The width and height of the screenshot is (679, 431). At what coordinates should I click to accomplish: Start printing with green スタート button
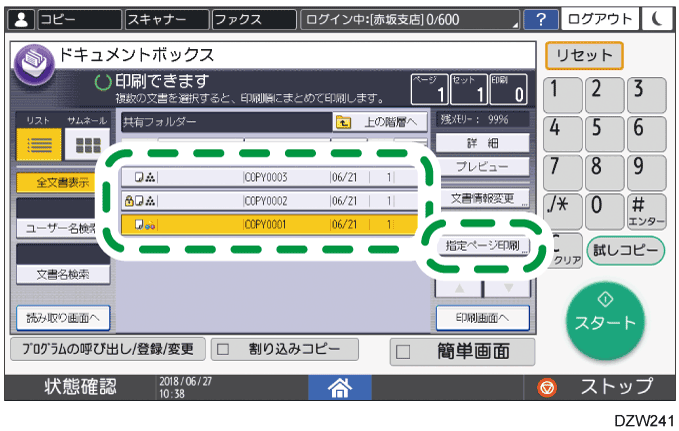(x=605, y=321)
